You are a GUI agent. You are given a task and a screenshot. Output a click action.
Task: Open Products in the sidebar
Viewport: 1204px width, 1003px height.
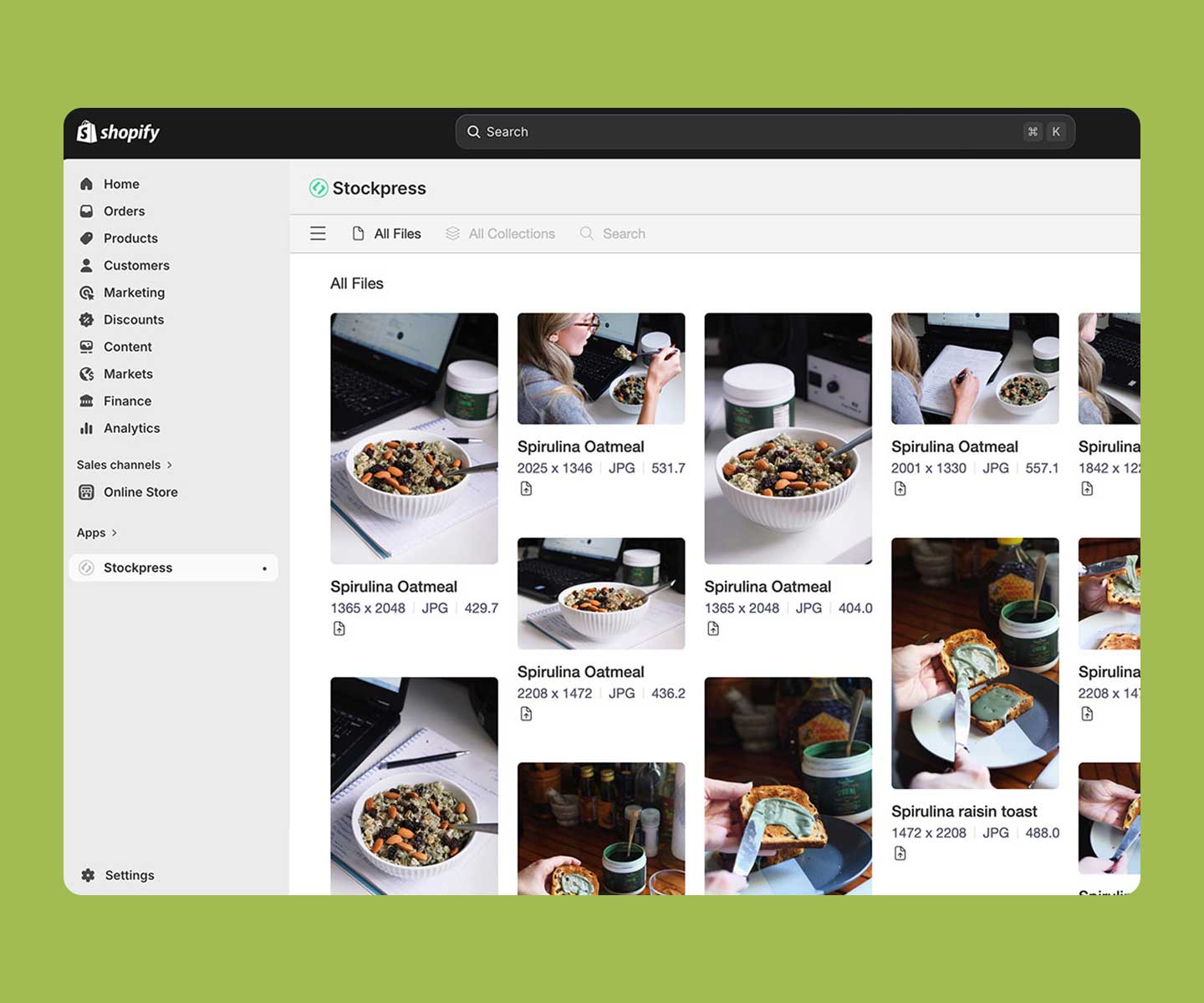(130, 238)
